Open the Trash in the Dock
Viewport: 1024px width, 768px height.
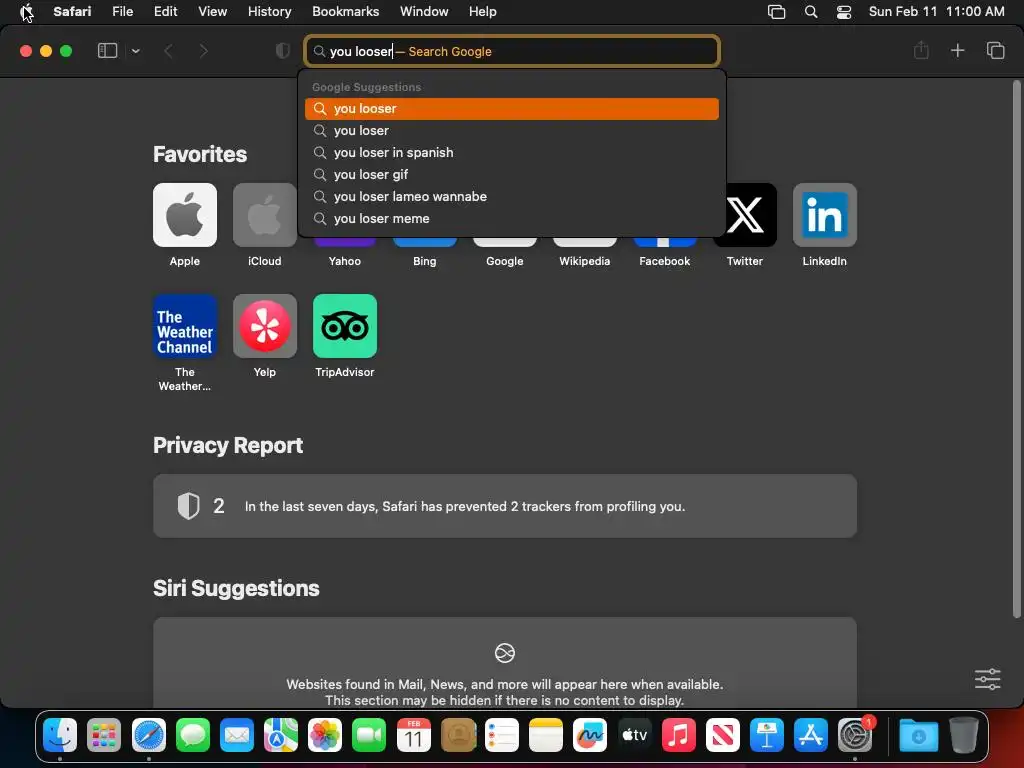[x=963, y=735]
